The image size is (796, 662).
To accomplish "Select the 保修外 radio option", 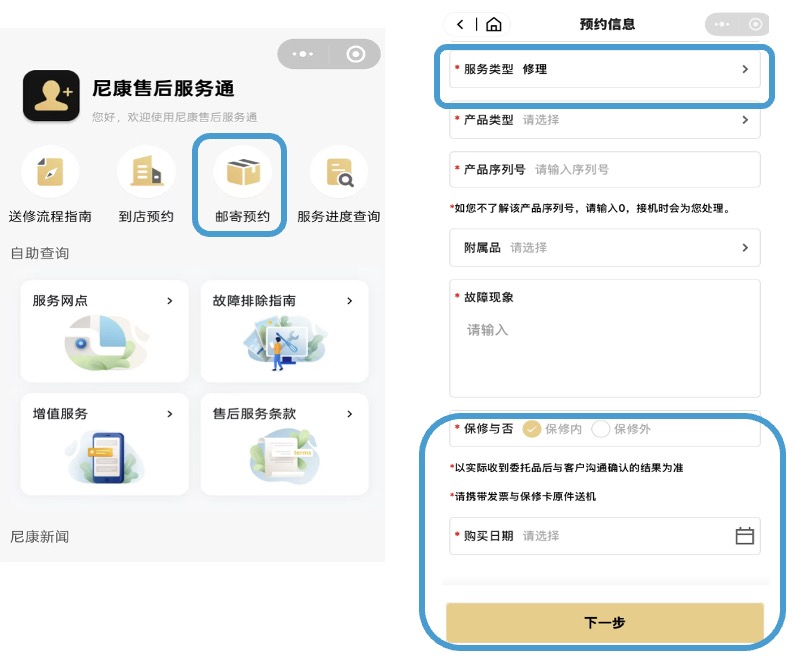I will tap(601, 429).
